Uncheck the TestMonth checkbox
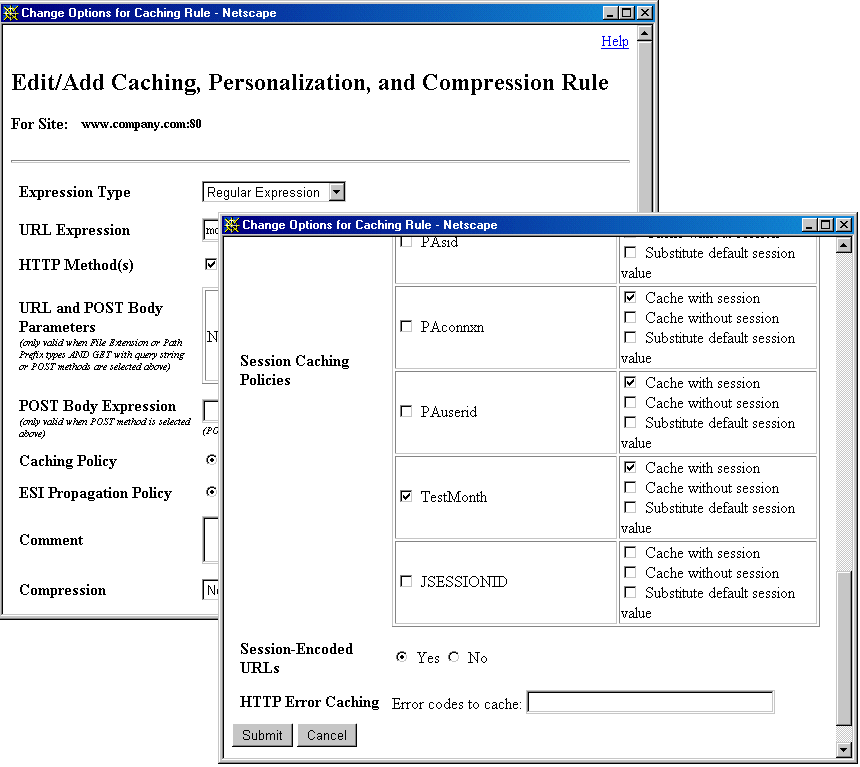Screen dimensions: 860x767 (406, 496)
